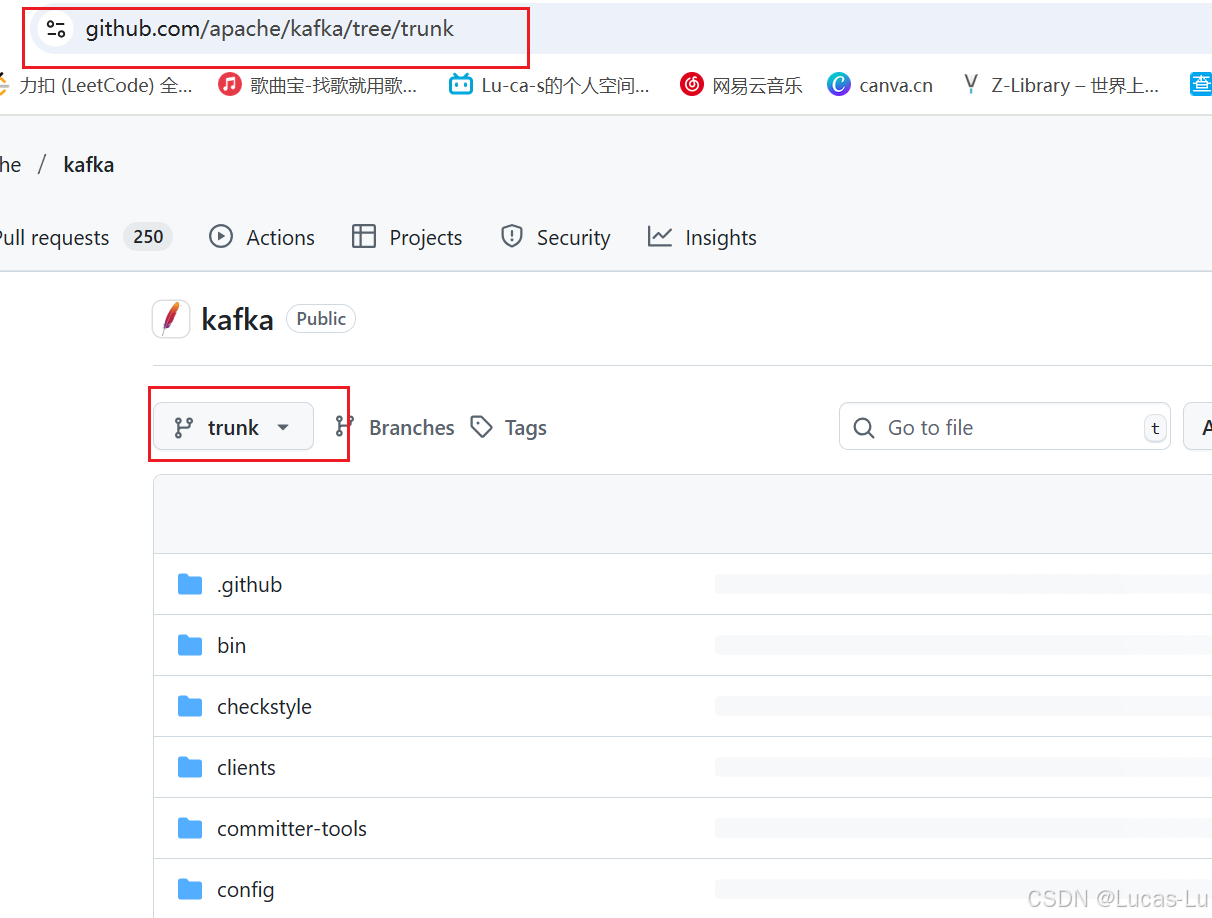1212x918 pixels.
Task: Click the Security shield icon
Action: [512, 237]
